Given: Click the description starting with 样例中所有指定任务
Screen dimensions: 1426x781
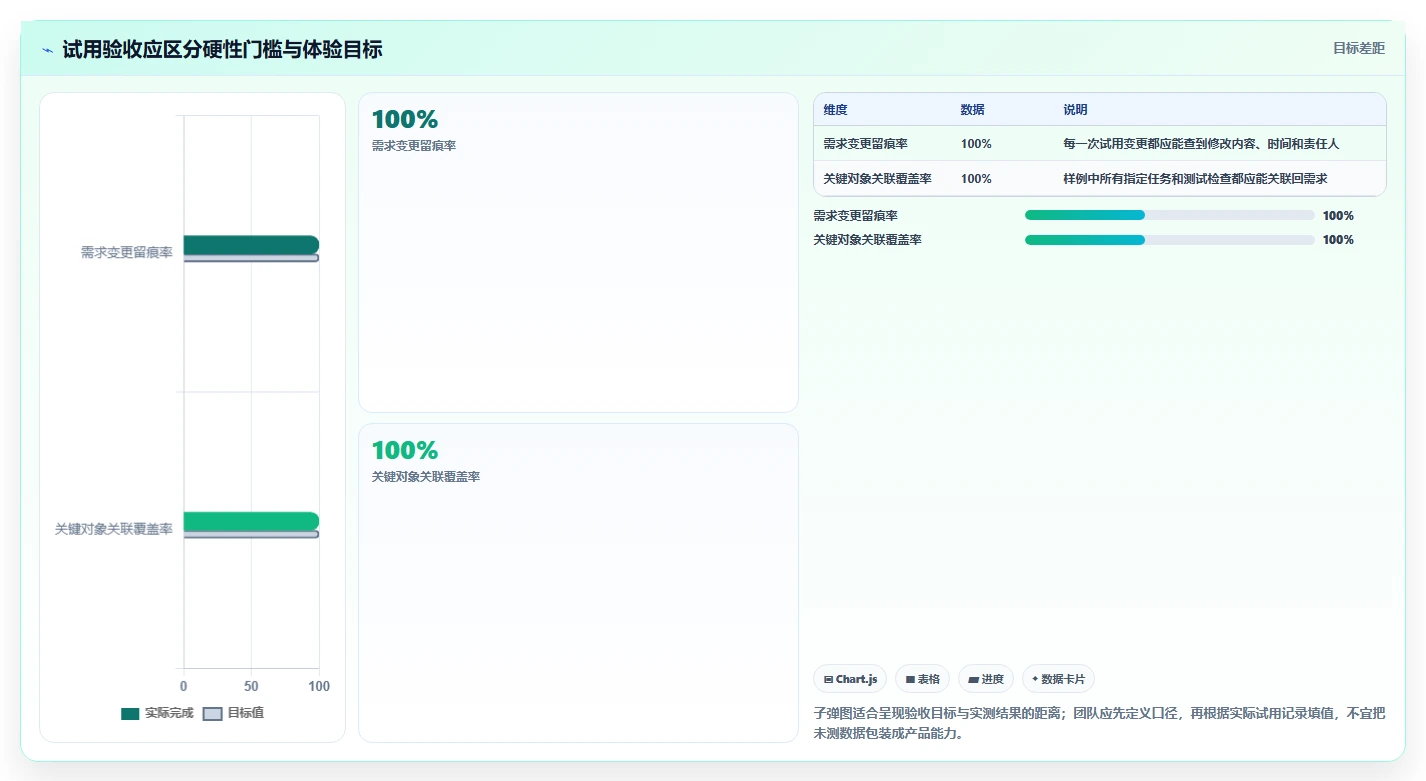Looking at the screenshot, I should 1195,179.
